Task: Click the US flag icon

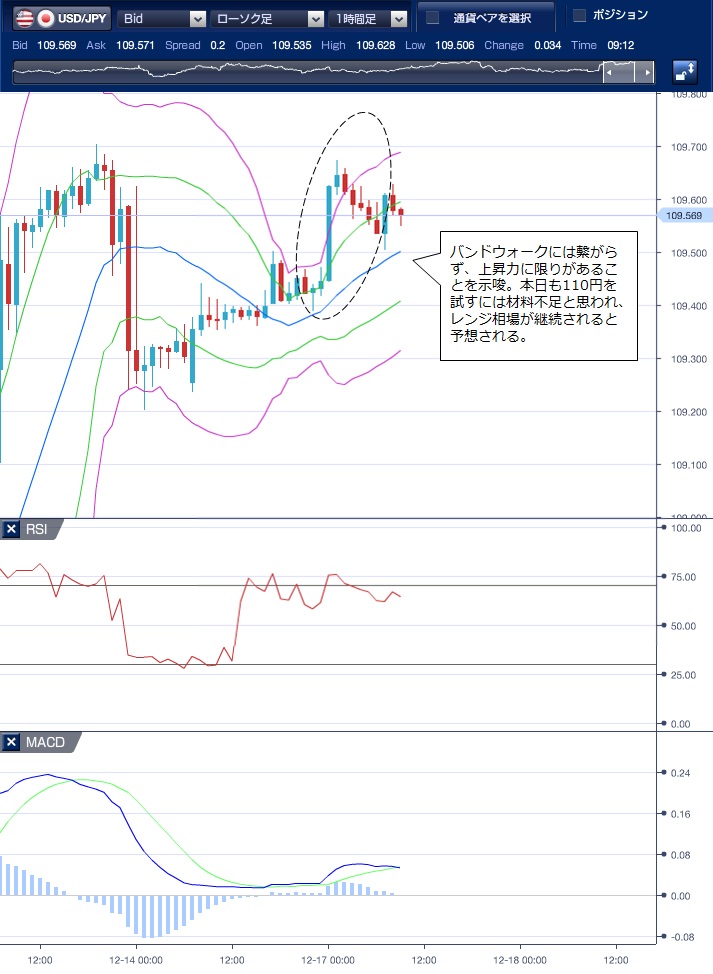Action: (x=22, y=18)
